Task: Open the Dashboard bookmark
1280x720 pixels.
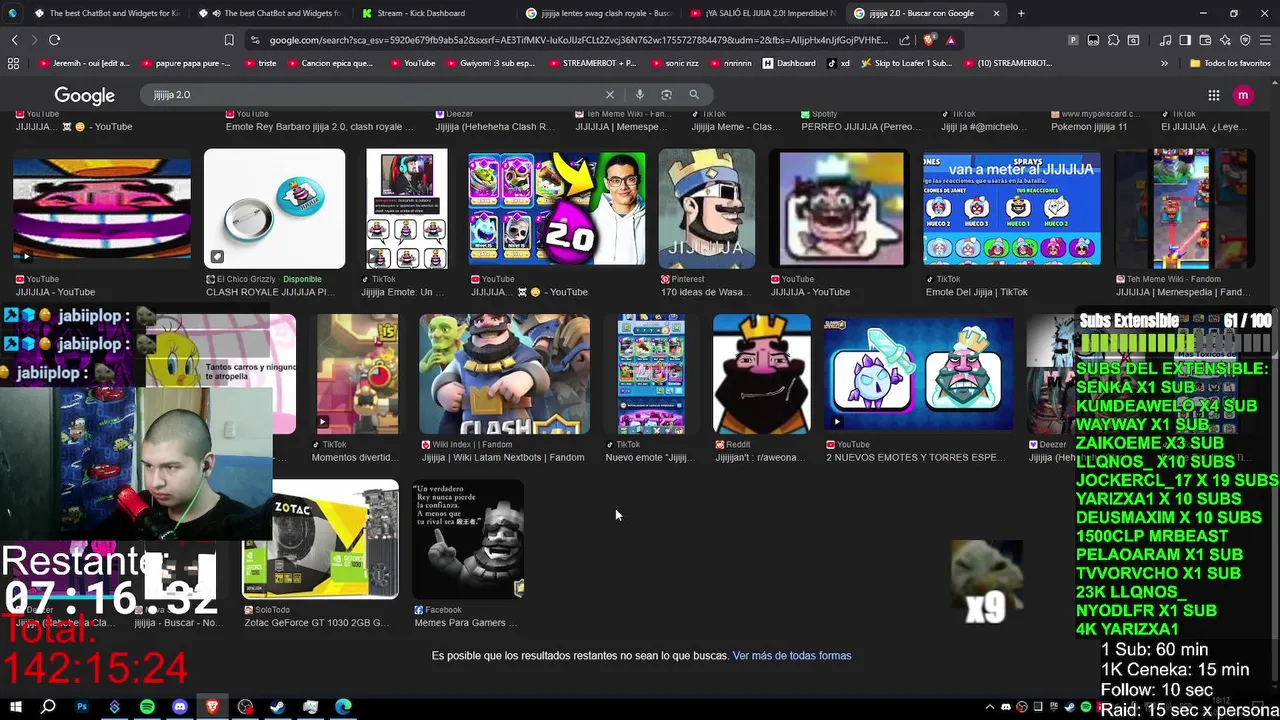Action: [x=789, y=63]
